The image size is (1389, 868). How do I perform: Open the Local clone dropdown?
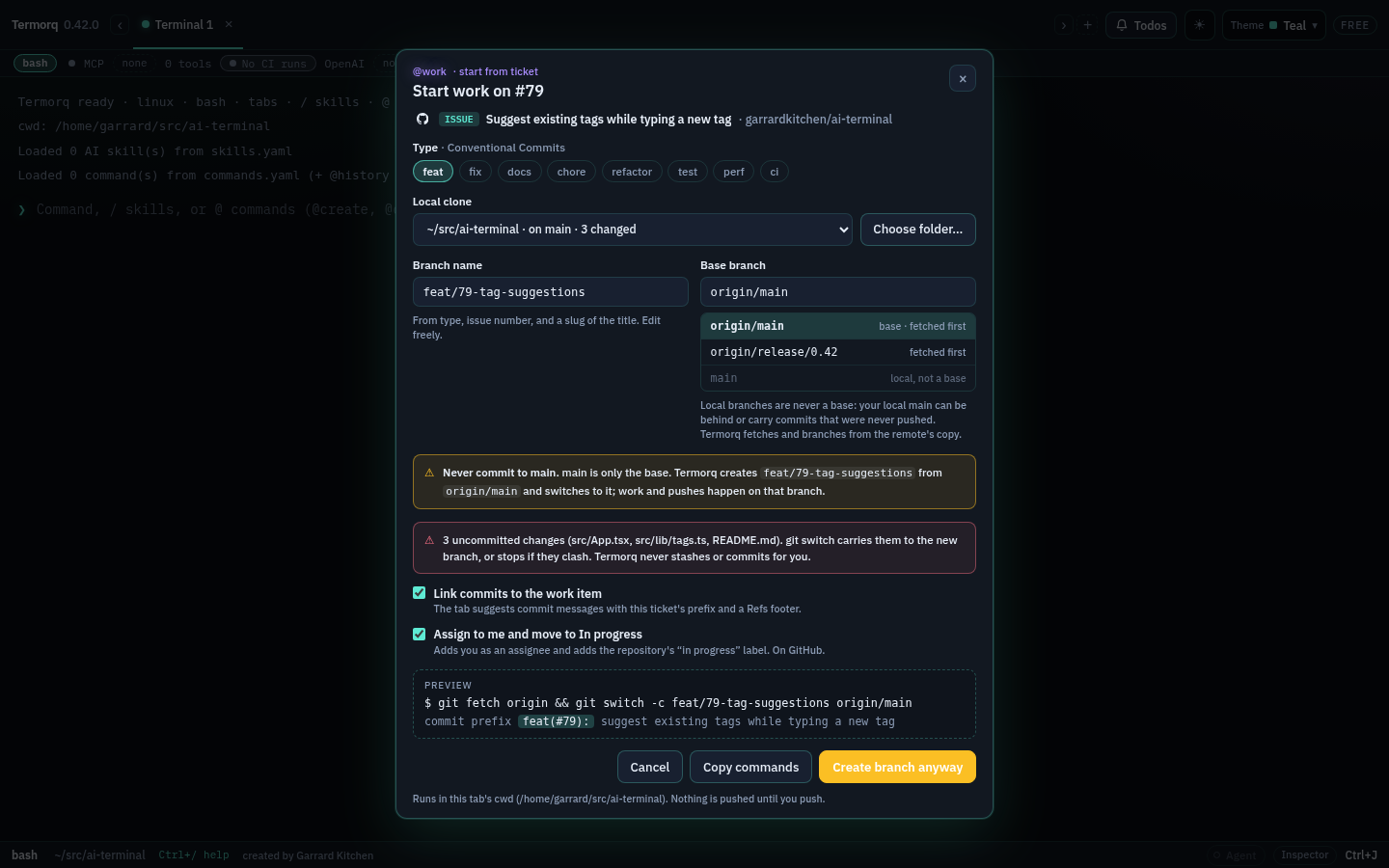(633, 230)
